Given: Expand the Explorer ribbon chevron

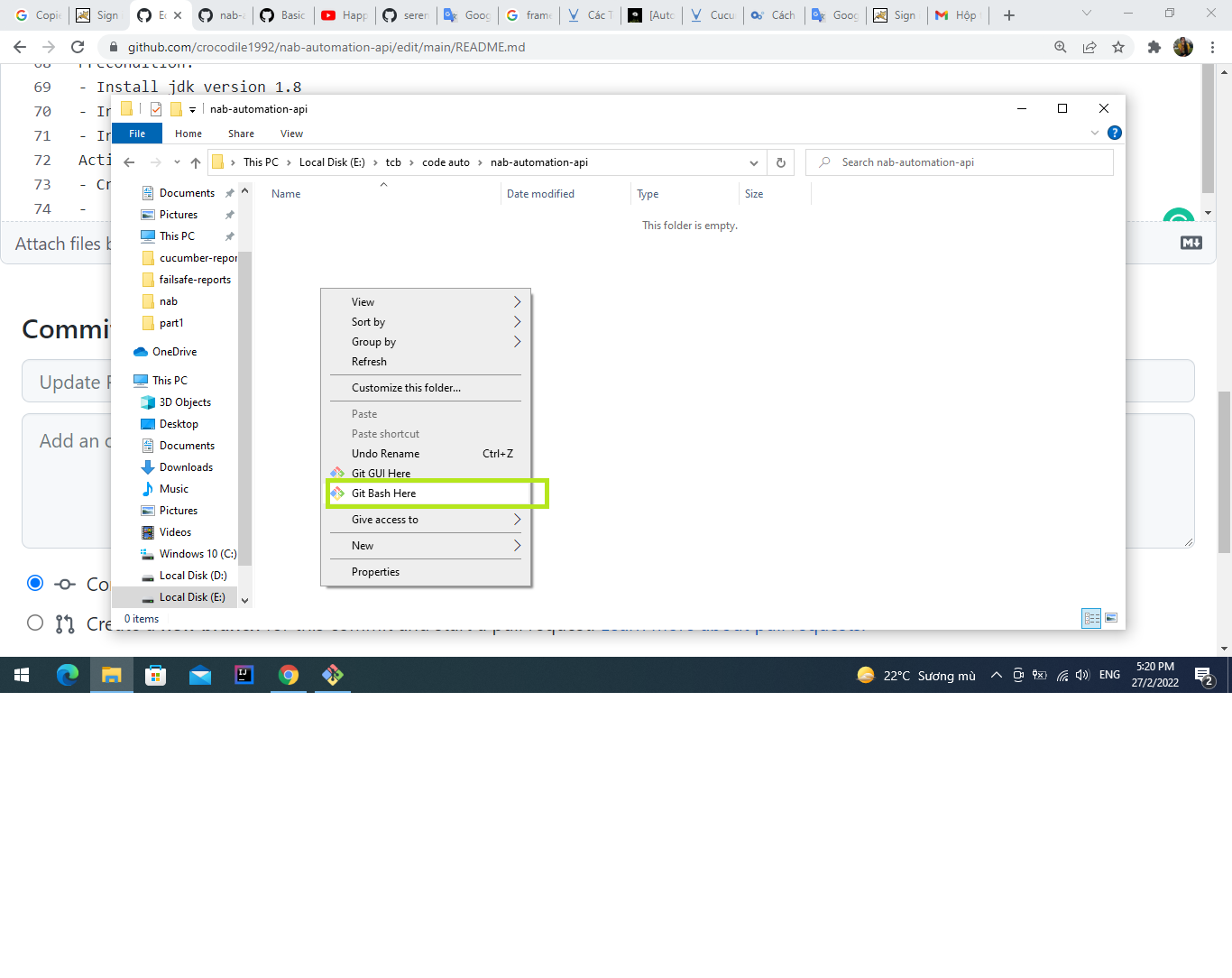Looking at the screenshot, I should 1095,133.
